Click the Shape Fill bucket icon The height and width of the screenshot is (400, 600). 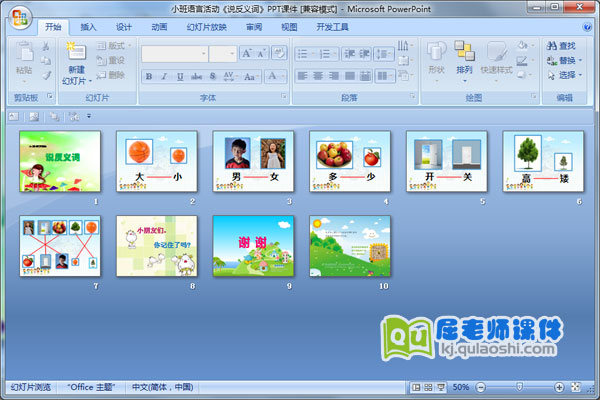pyautogui.click(x=522, y=46)
